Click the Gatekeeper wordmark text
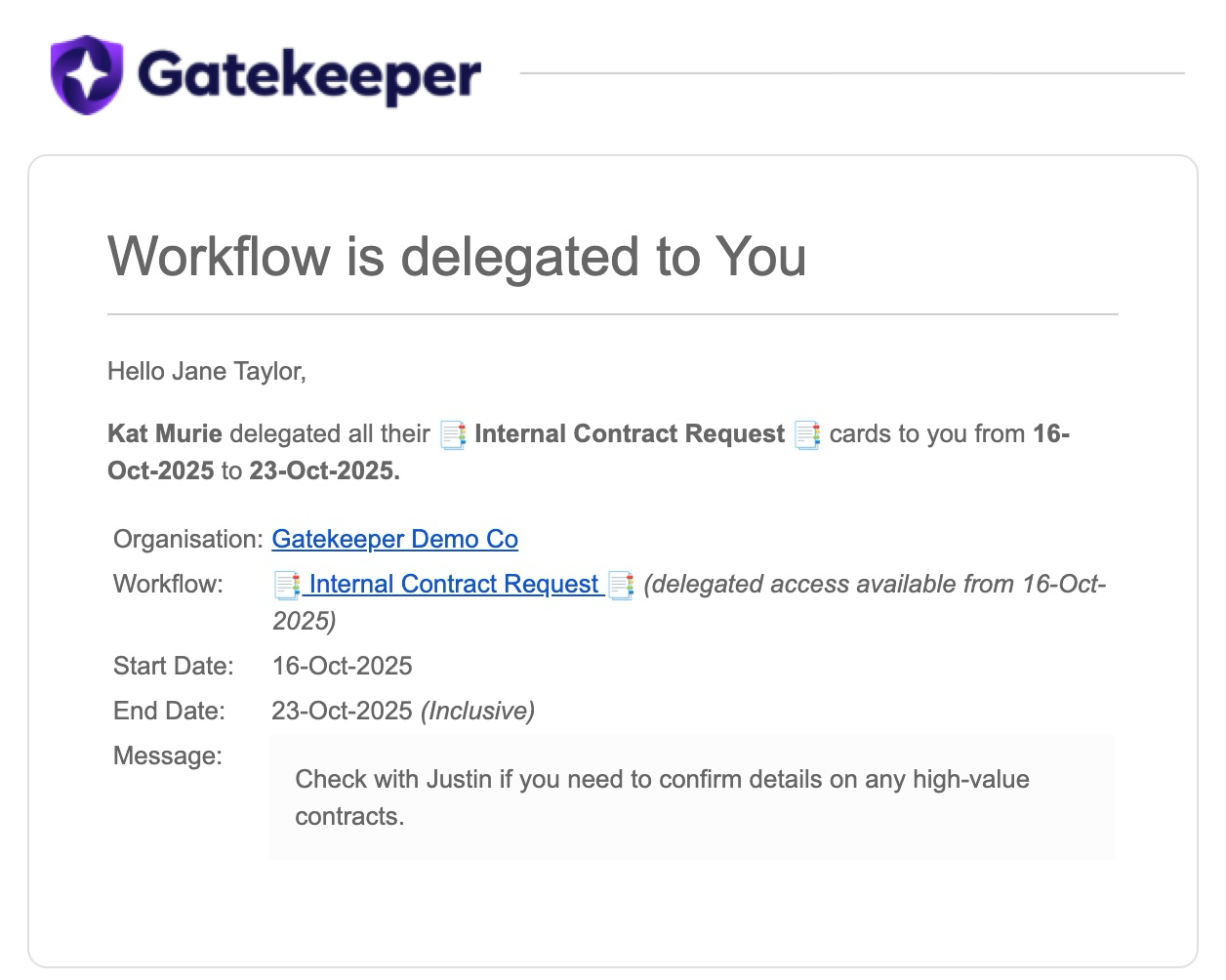1226x980 pixels. [x=309, y=77]
